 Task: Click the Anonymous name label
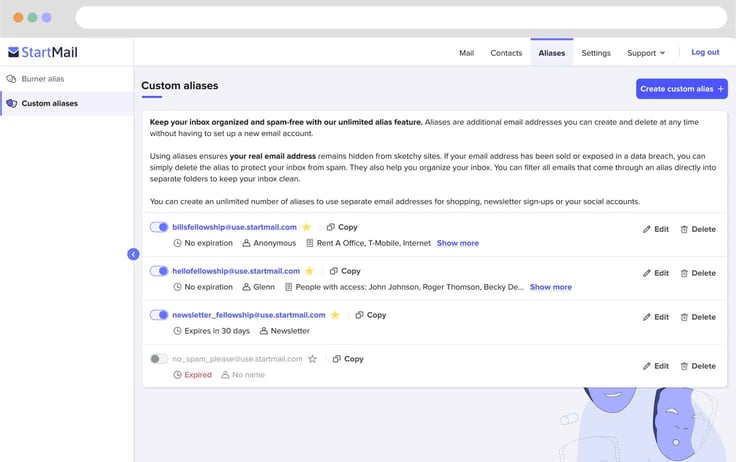275,243
